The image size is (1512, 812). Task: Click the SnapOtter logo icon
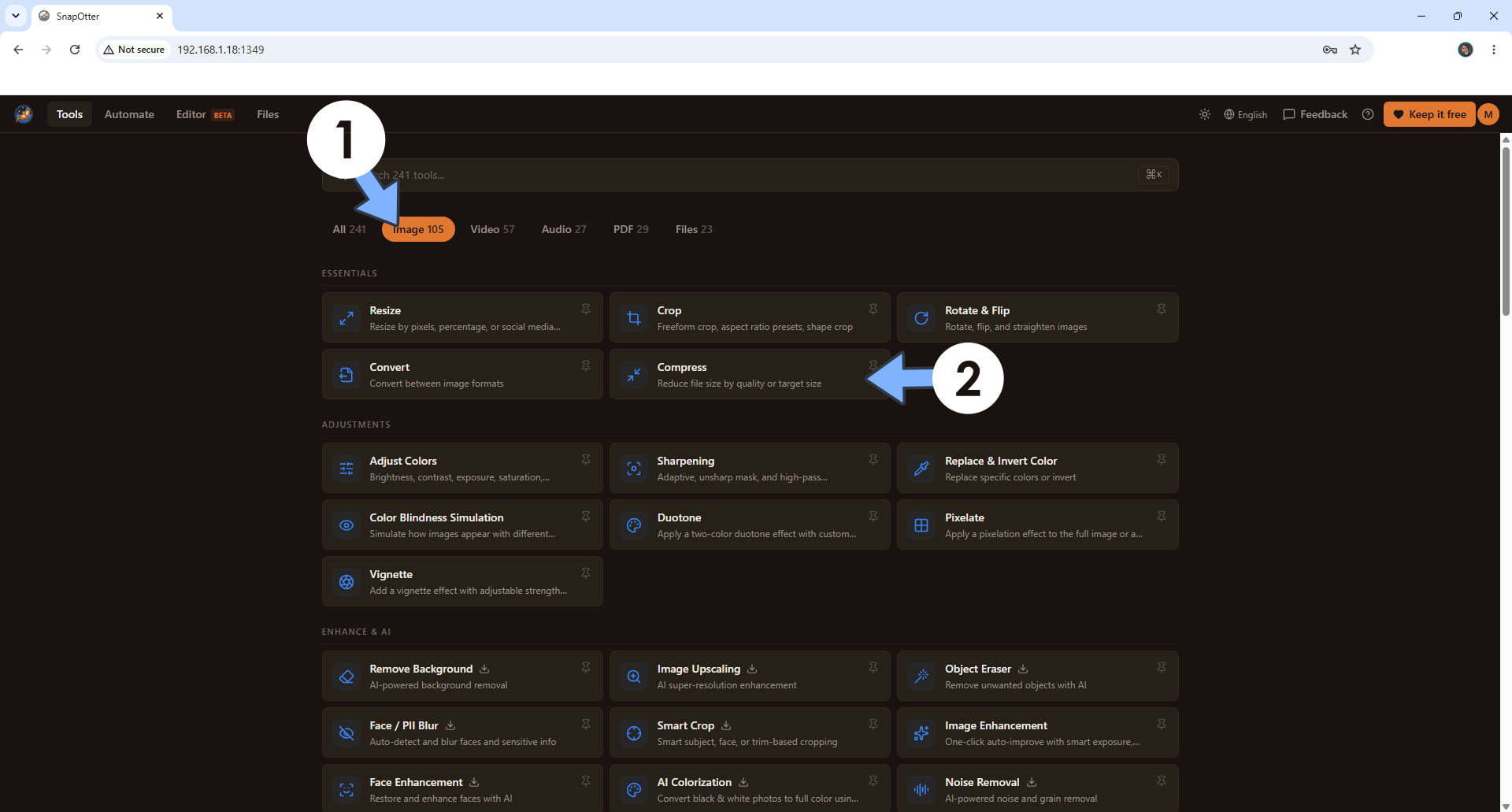[x=24, y=114]
